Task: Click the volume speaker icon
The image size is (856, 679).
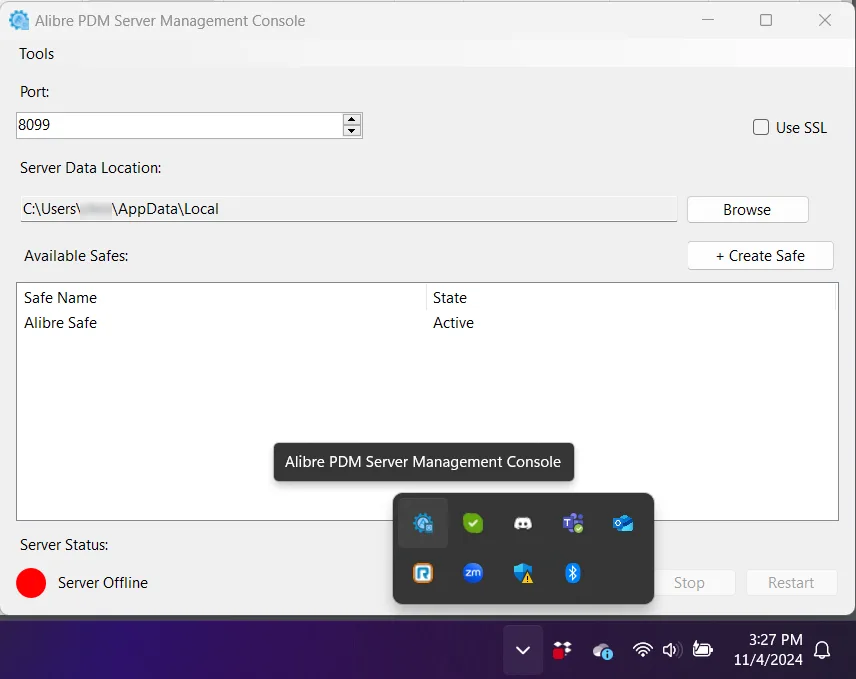Action: point(672,650)
